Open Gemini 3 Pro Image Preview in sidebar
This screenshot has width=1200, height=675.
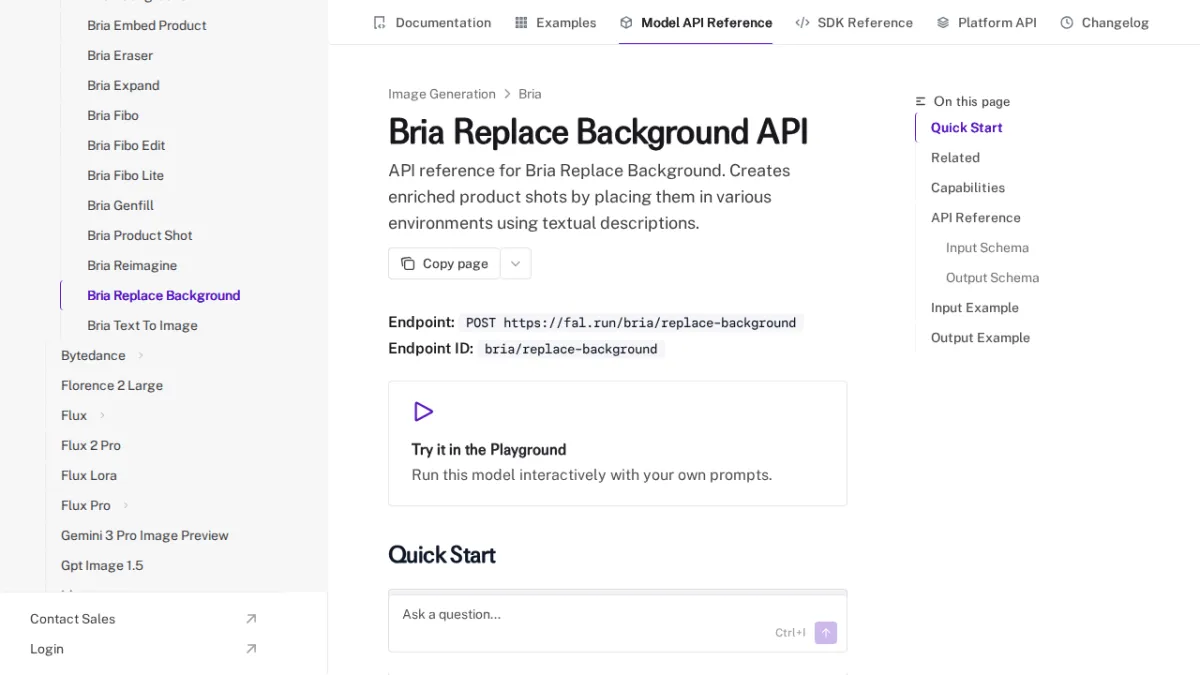[x=145, y=535]
